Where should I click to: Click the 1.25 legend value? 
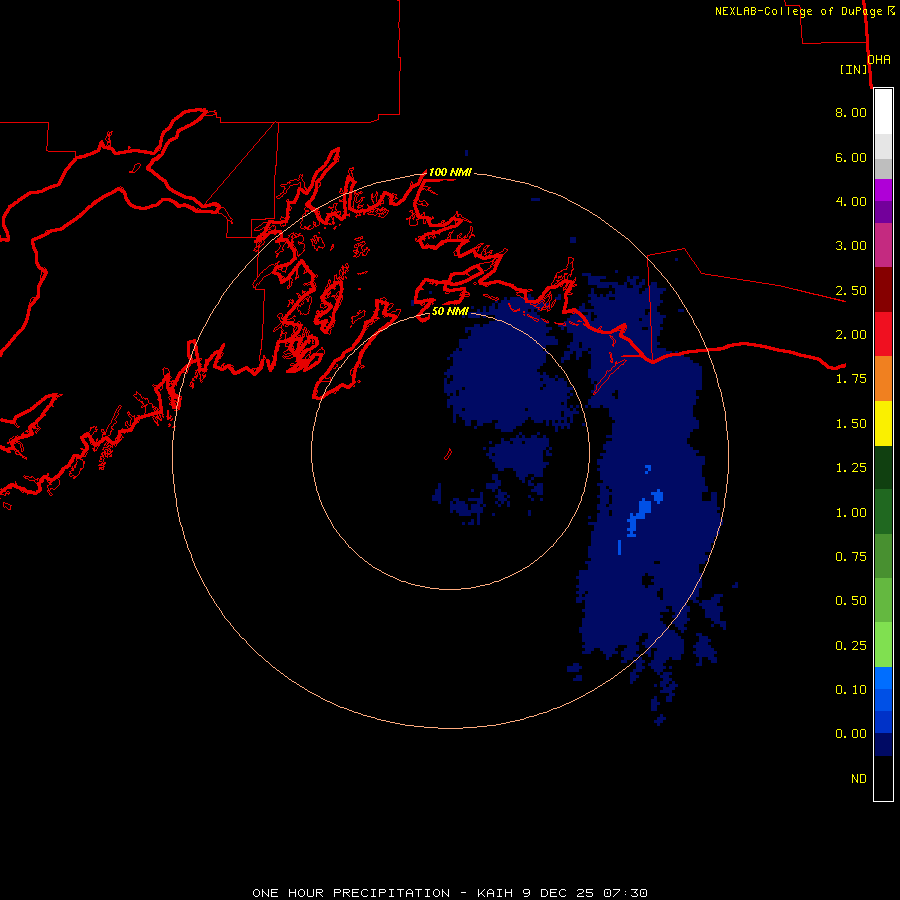tap(851, 468)
